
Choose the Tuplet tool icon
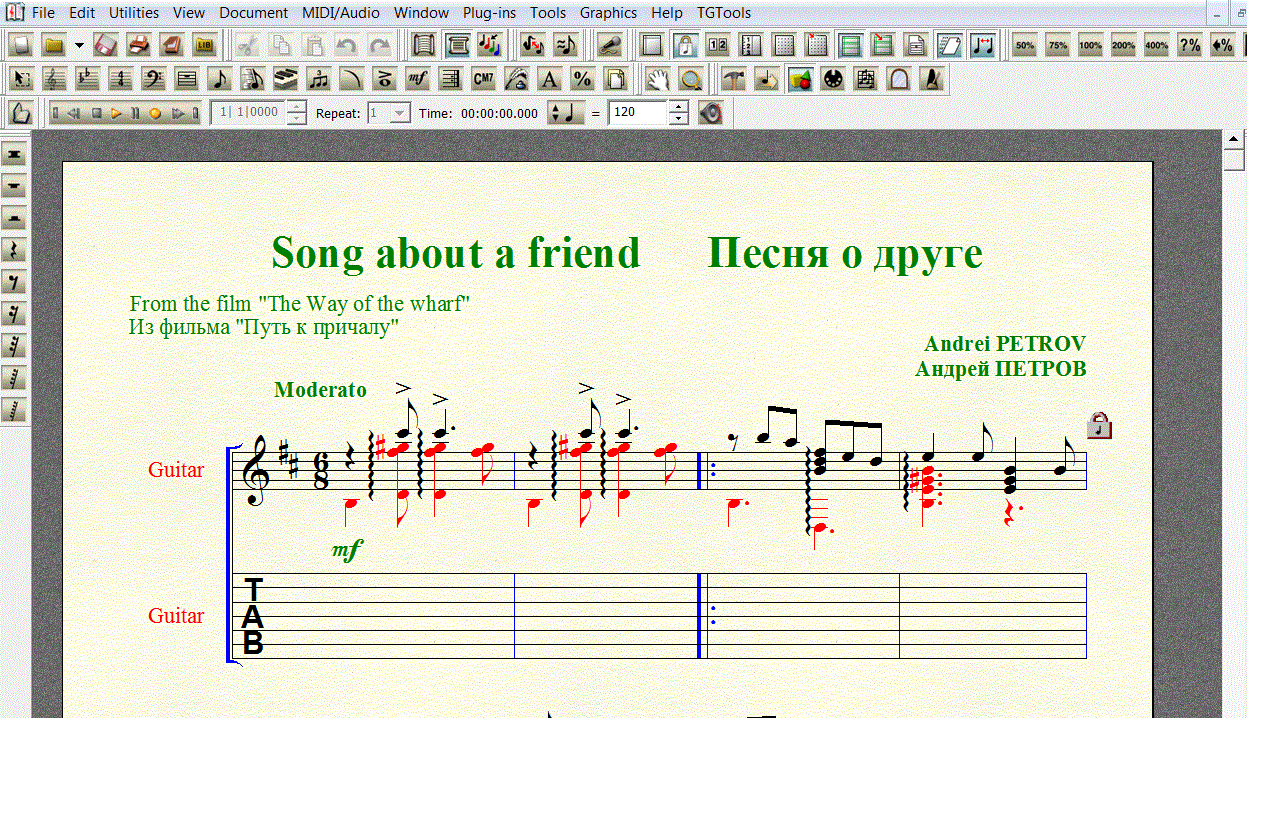(x=318, y=79)
